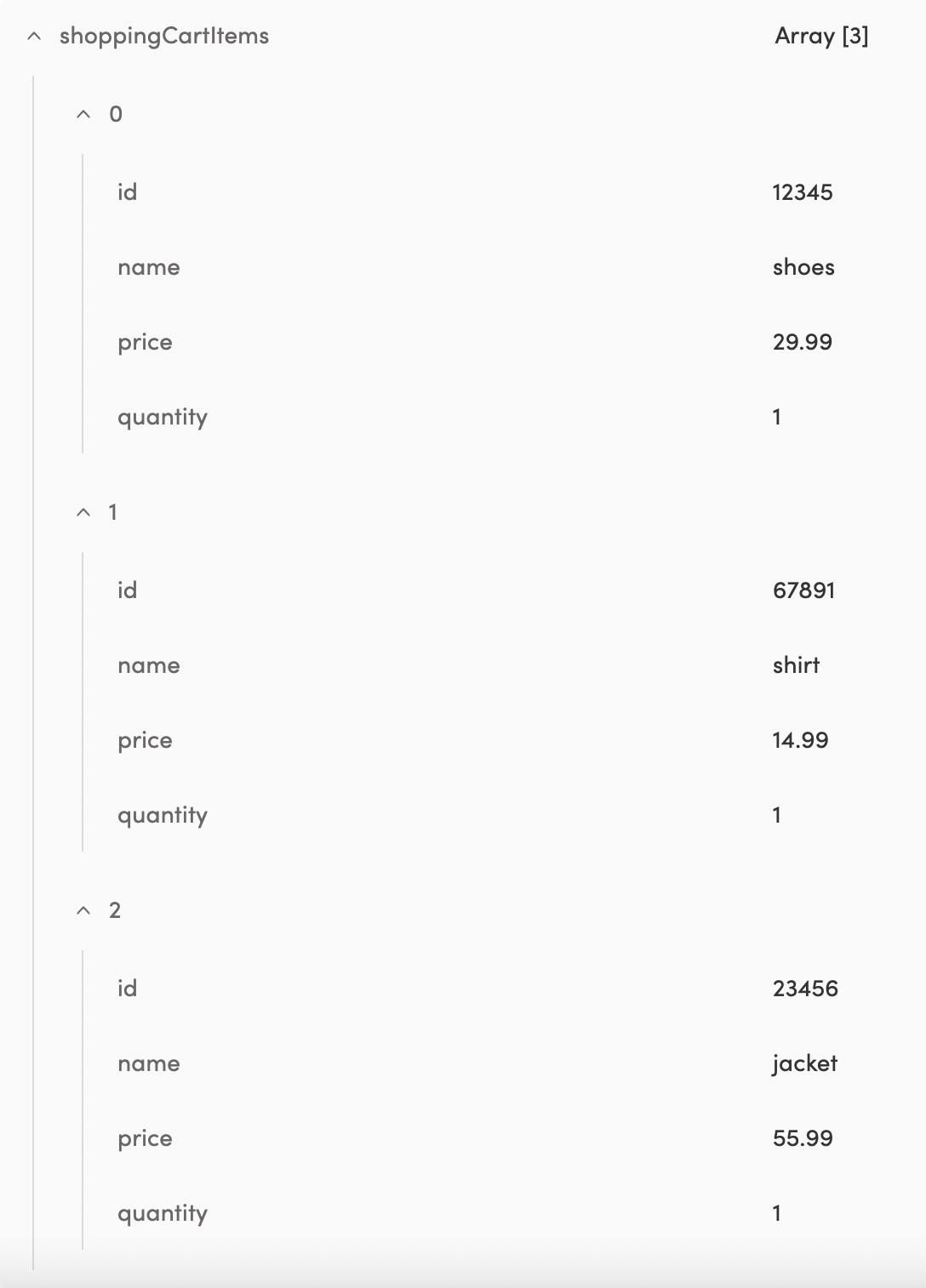Click the quantity key under item 2
926x1288 pixels.
(x=163, y=1213)
